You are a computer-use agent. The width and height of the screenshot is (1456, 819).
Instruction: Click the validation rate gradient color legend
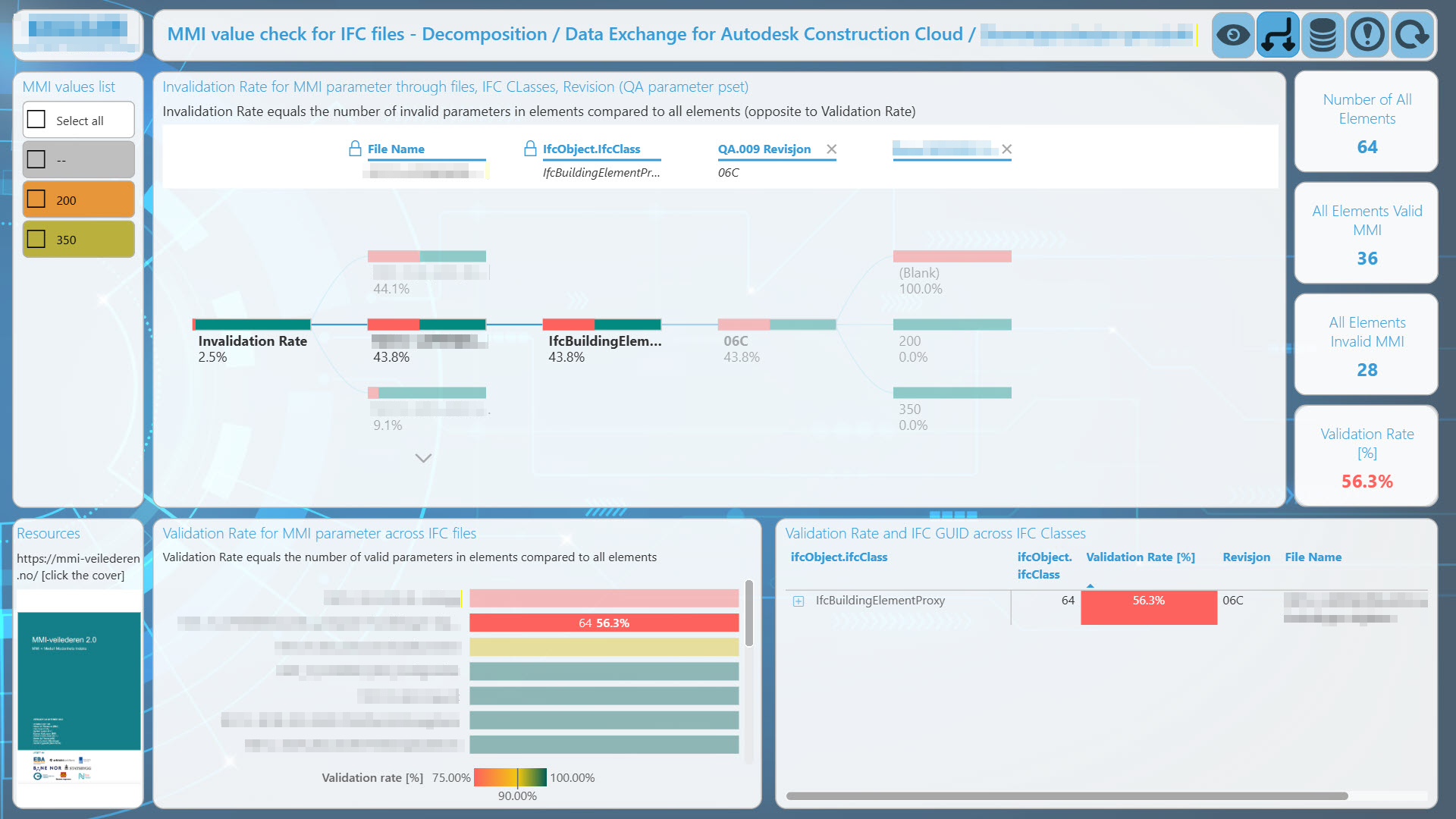coord(510,777)
